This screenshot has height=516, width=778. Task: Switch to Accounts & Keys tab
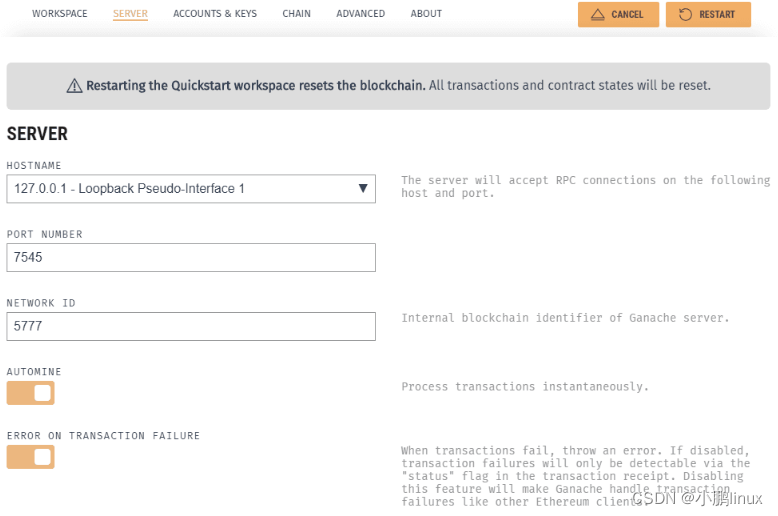215,14
